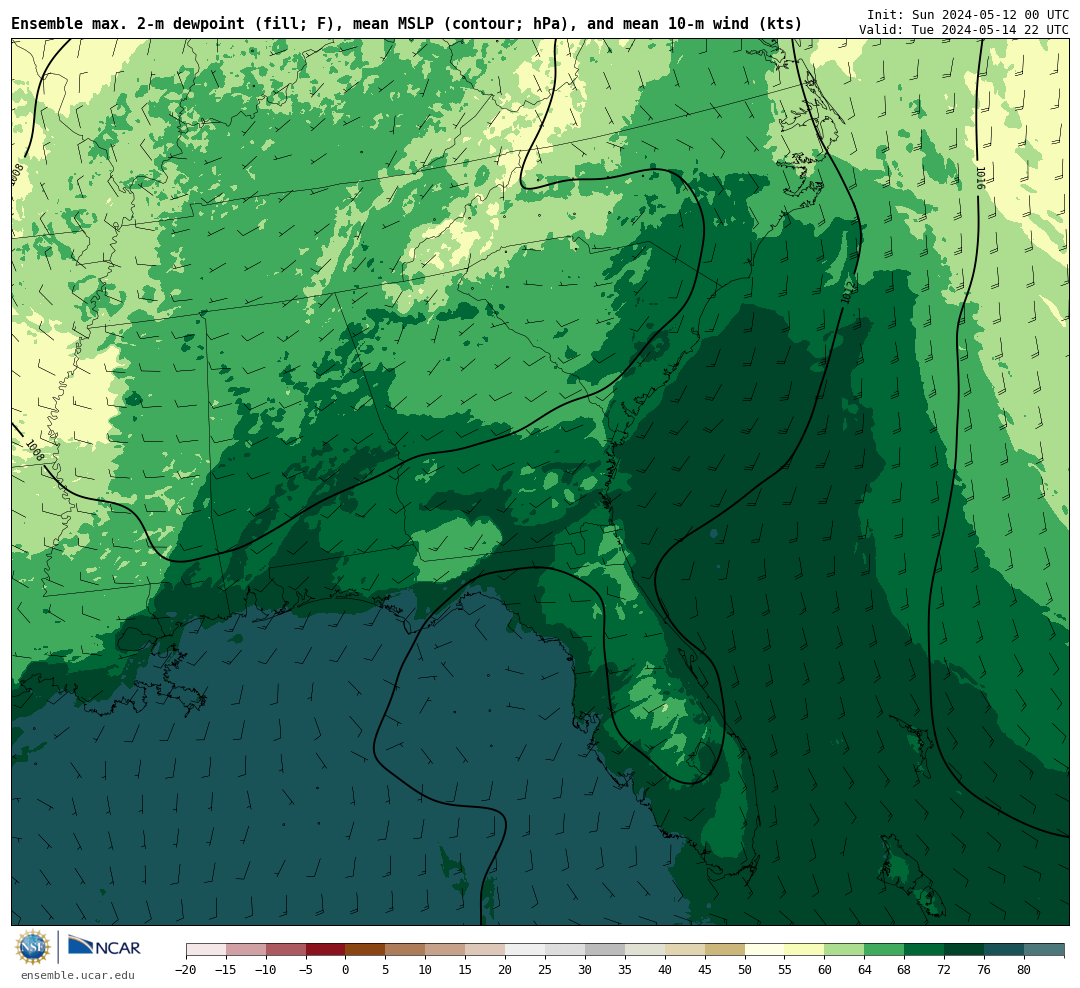Pick the -15 to -10 pink colorbar swatch
1080x988 pixels.
pyautogui.click(x=246, y=949)
